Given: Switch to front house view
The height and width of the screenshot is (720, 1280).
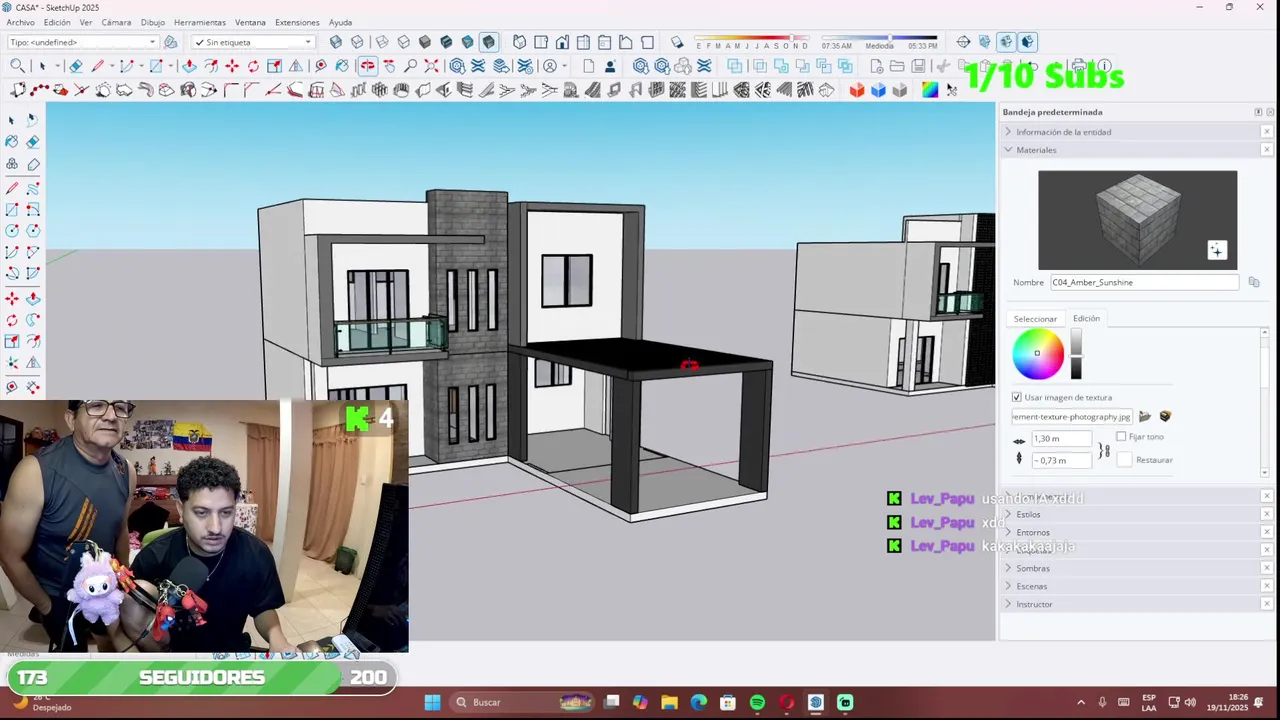Looking at the screenshot, I should [562, 42].
